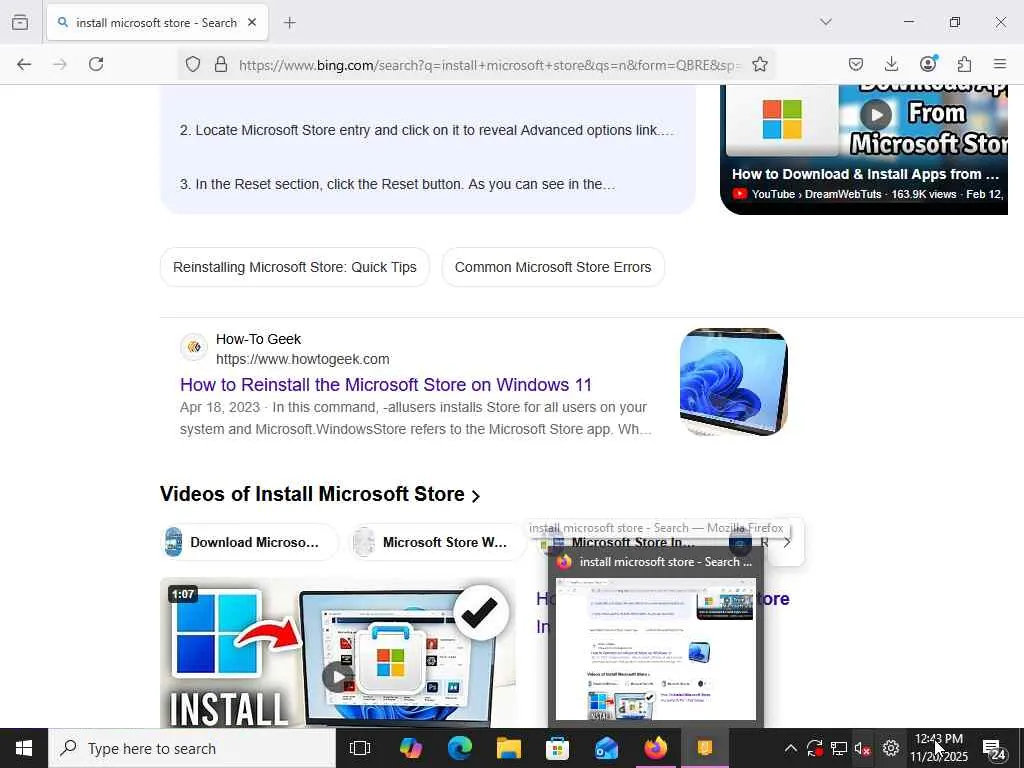The height and width of the screenshot is (768, 1024).
Task: Open tracking protection shield icon
Action: [x=193, y=64]
